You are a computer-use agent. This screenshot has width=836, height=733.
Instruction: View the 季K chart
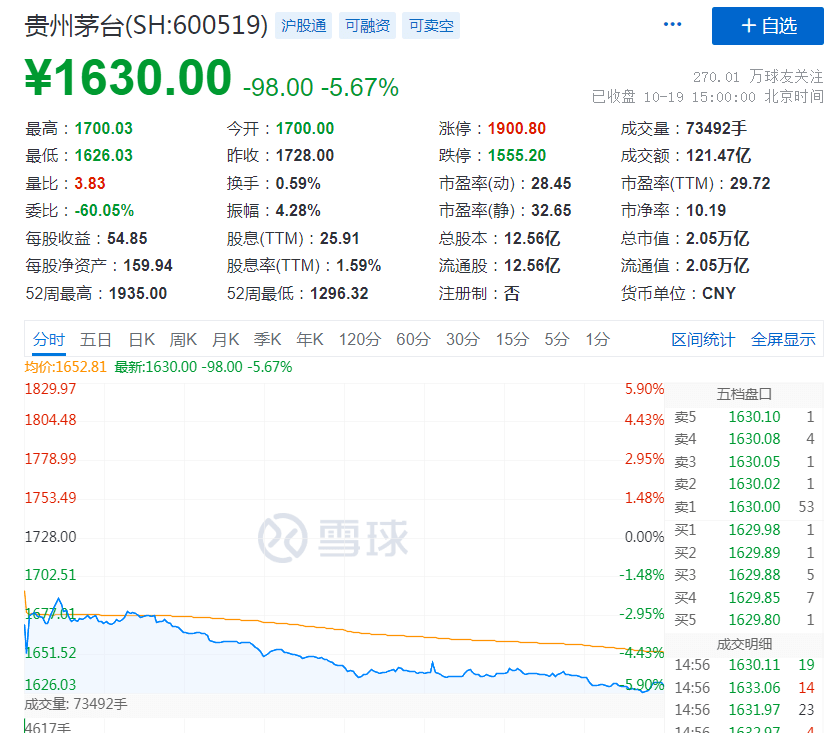pyautogui.click(x=268, y=340)
